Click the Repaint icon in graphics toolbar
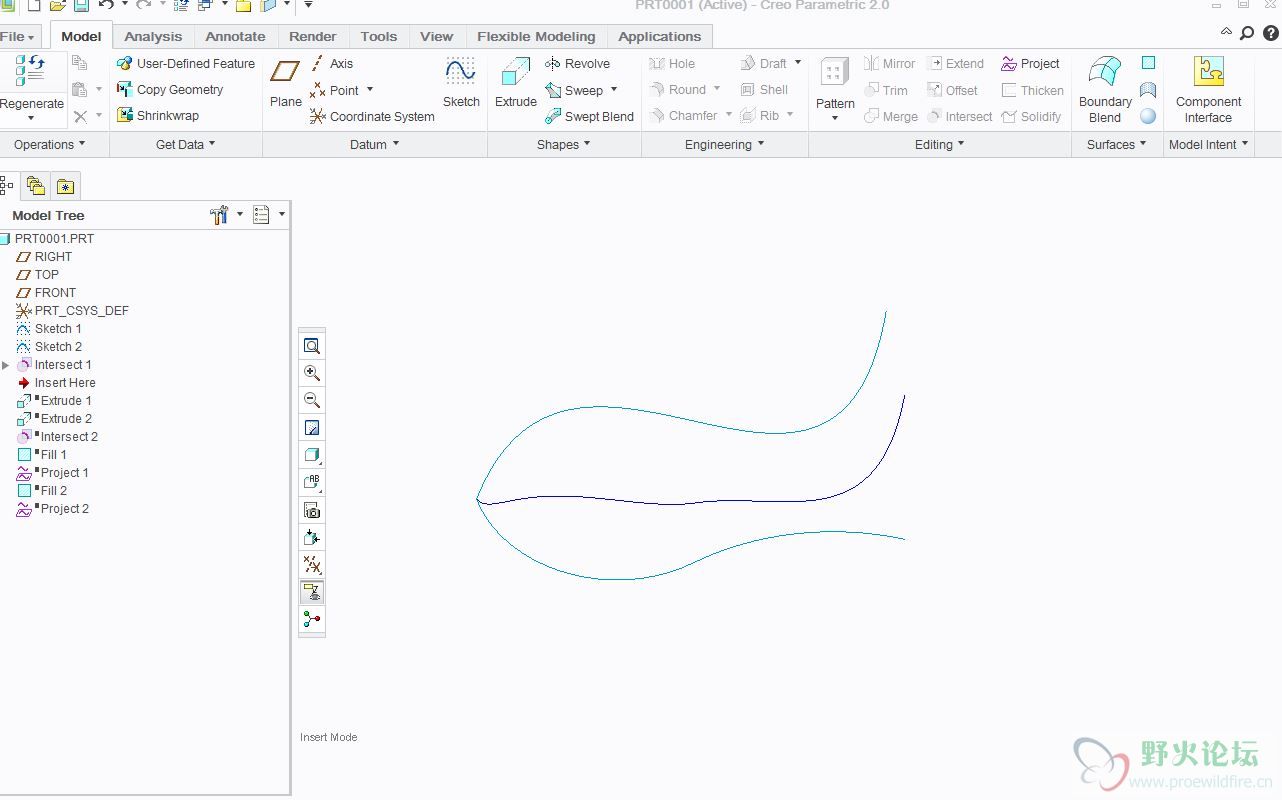Screen dimensions: 1282x800 coord(312,428)
